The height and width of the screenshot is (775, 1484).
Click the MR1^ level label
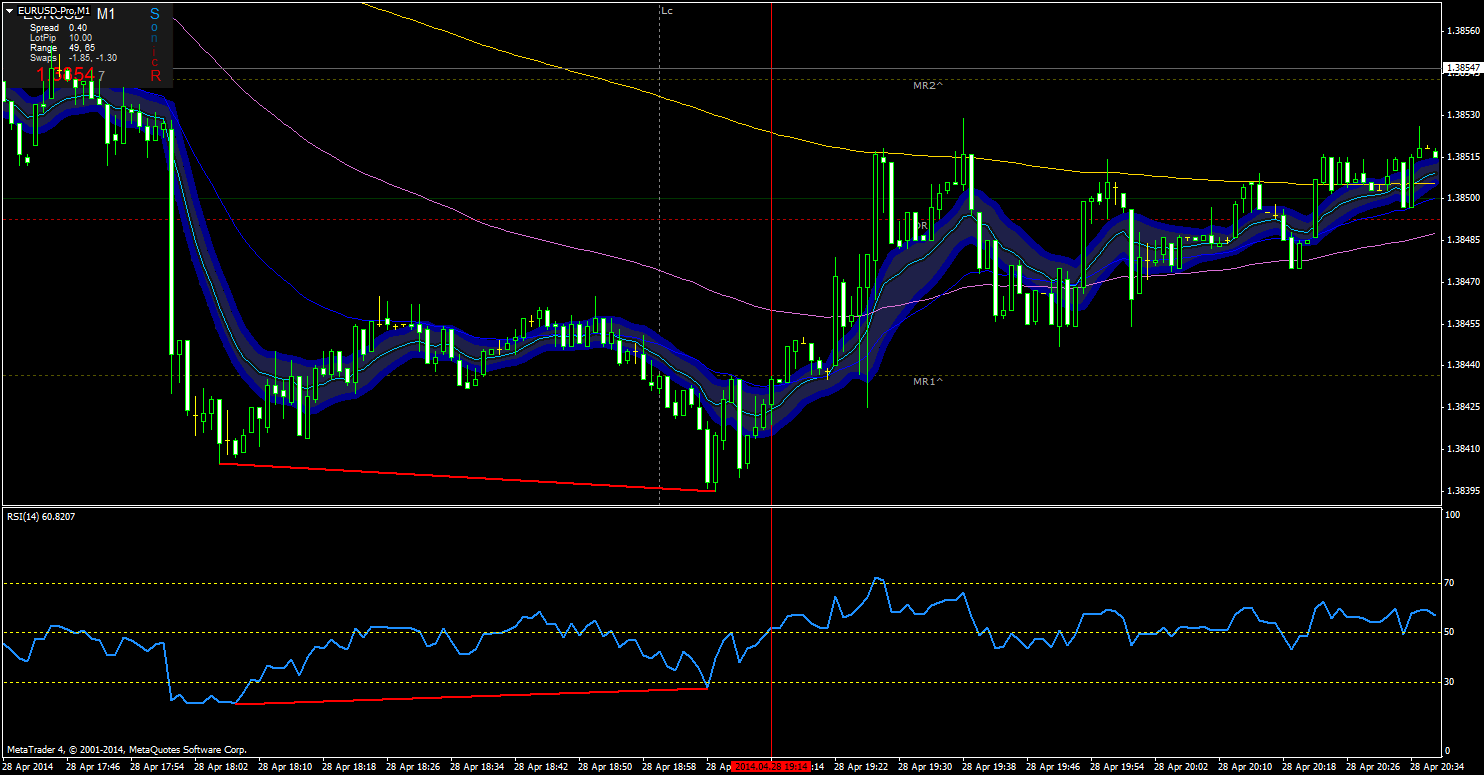click(928, 381)
